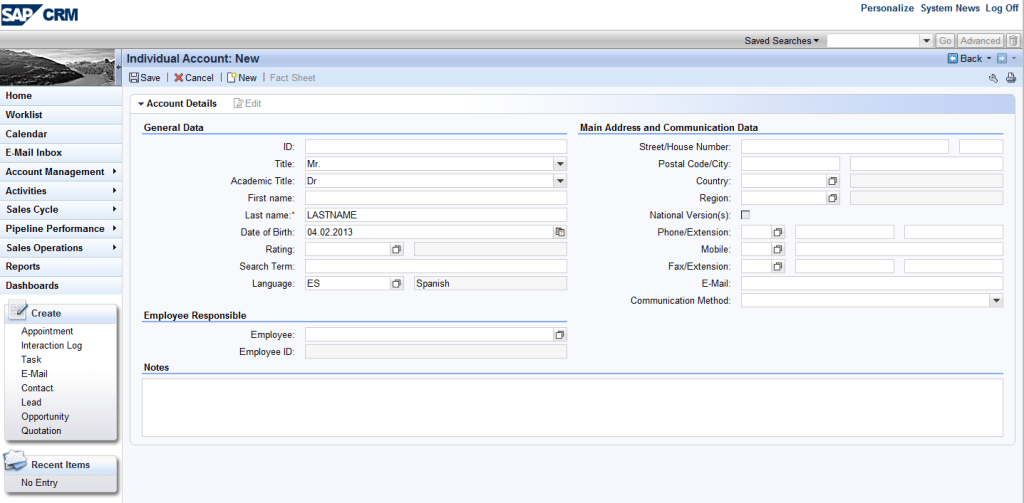Screen dimensions: 1024x503
Task: Click the Save icon in toolbar
Action: pos(134,78)
